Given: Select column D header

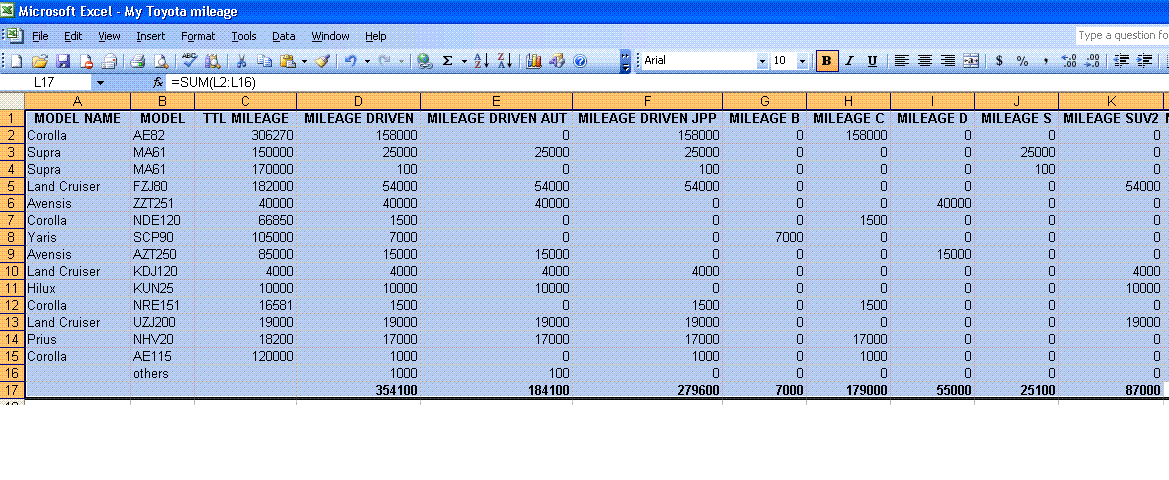Looking at the screenshot, I should pos(359,101).
